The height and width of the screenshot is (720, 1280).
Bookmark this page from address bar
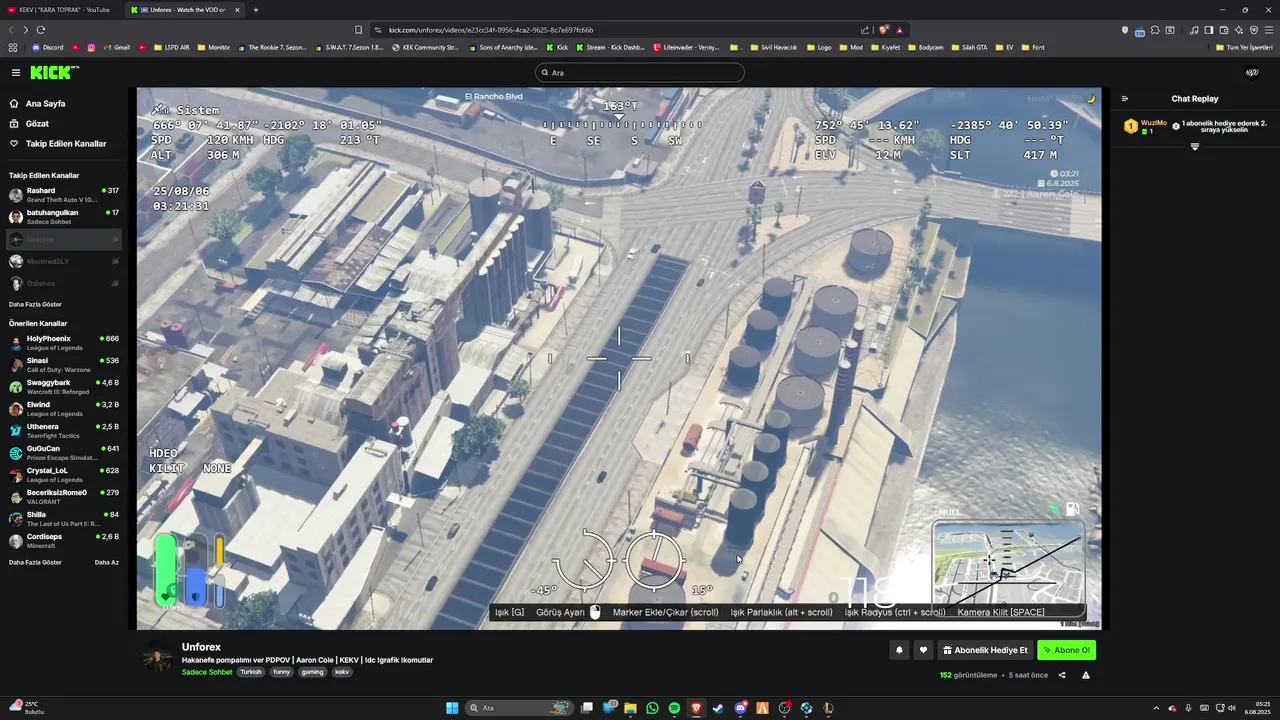pos(358,30)
